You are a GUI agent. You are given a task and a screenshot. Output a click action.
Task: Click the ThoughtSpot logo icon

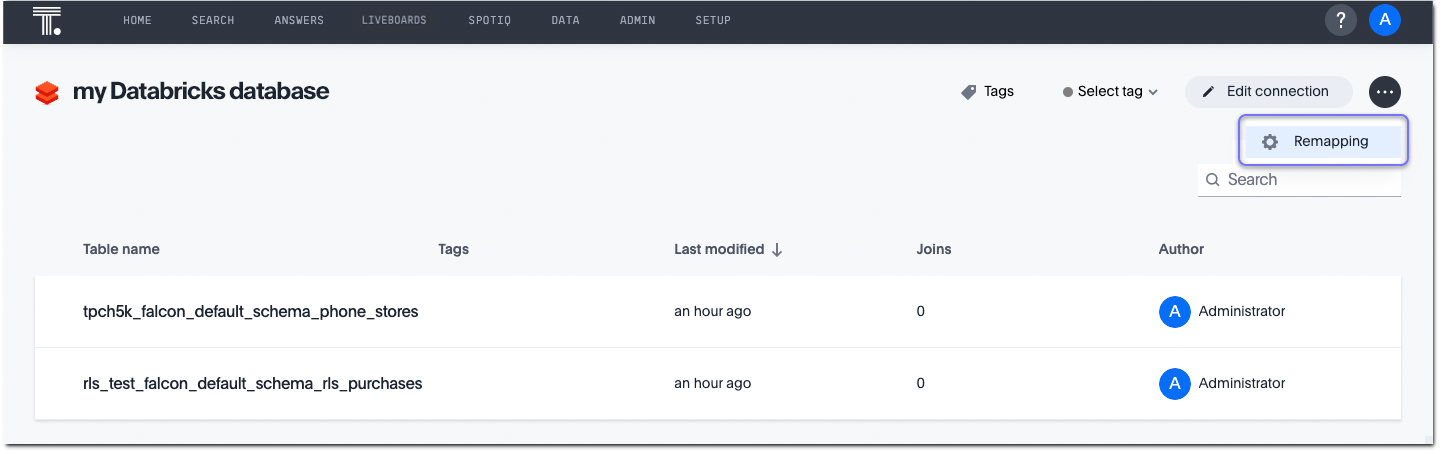click(47, 21)
